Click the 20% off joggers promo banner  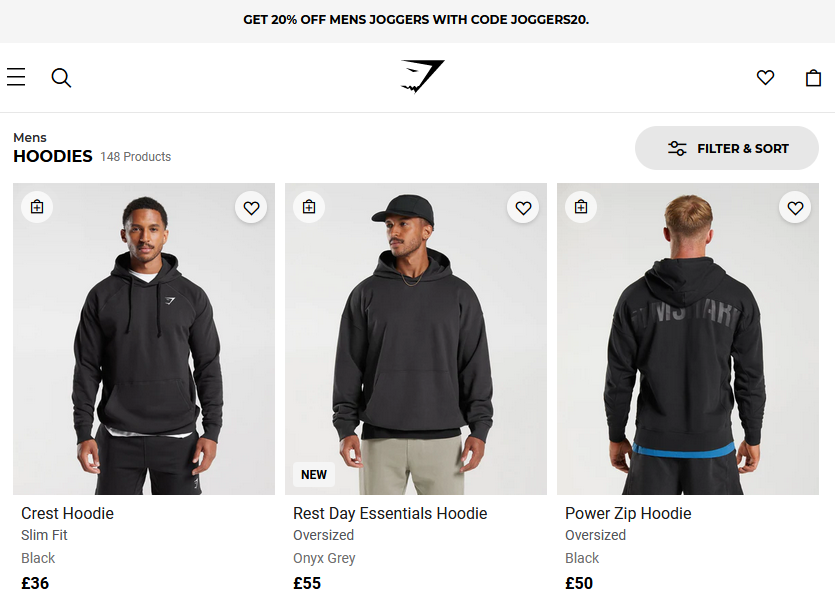(416, 19)
